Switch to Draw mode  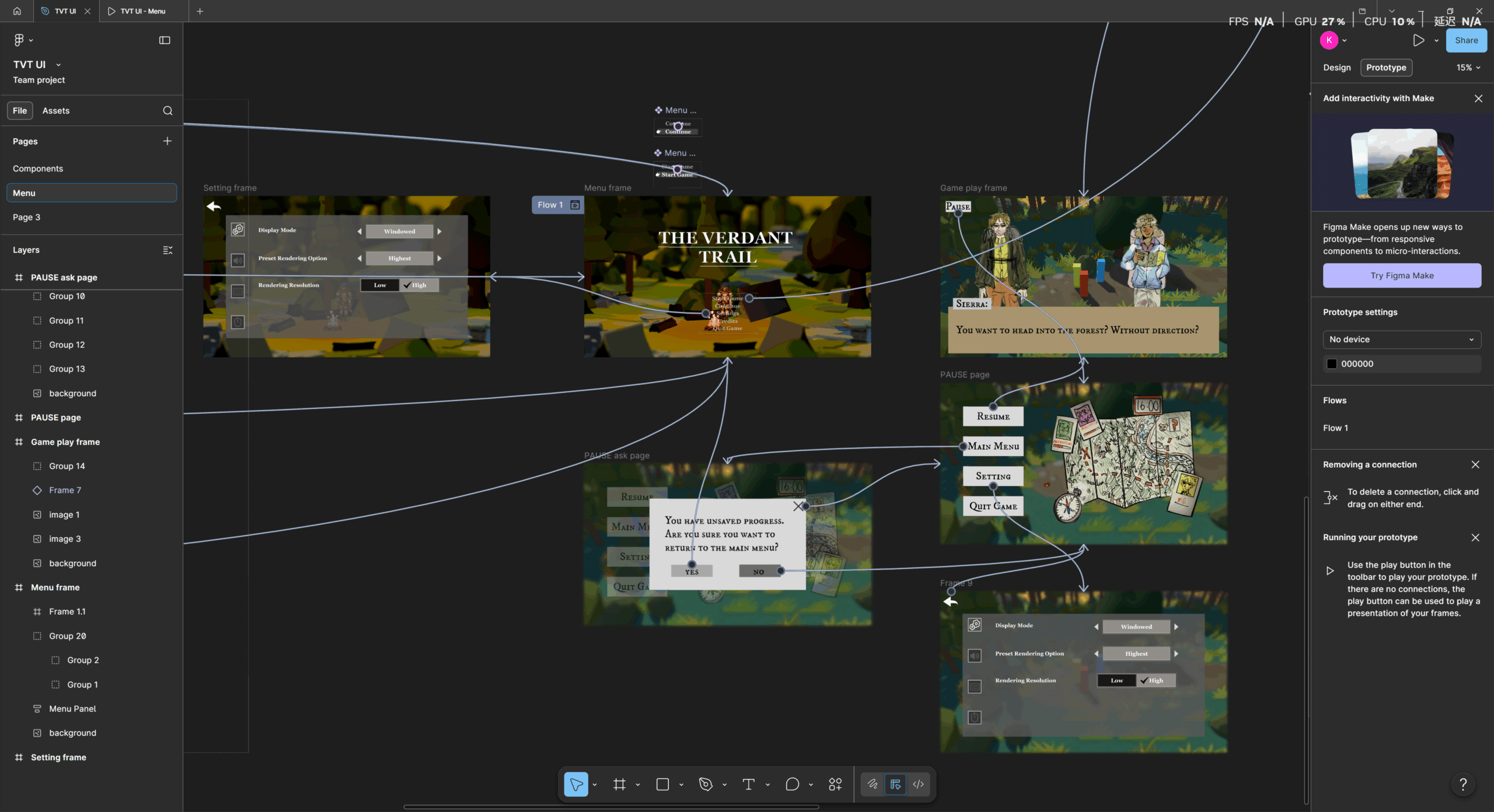point(872,784)
